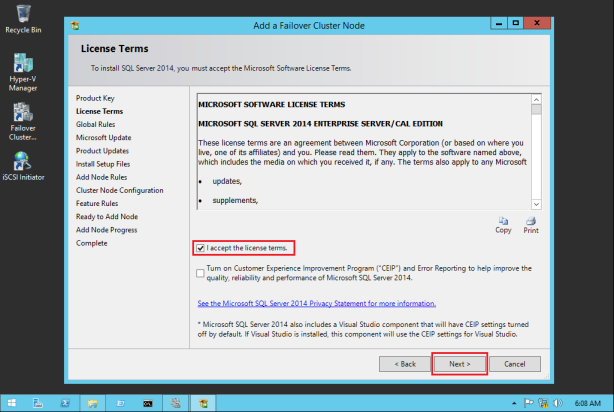Select Feature Rules step in sidebar
The image size is (614, 412).
click(x=97, y=204)
